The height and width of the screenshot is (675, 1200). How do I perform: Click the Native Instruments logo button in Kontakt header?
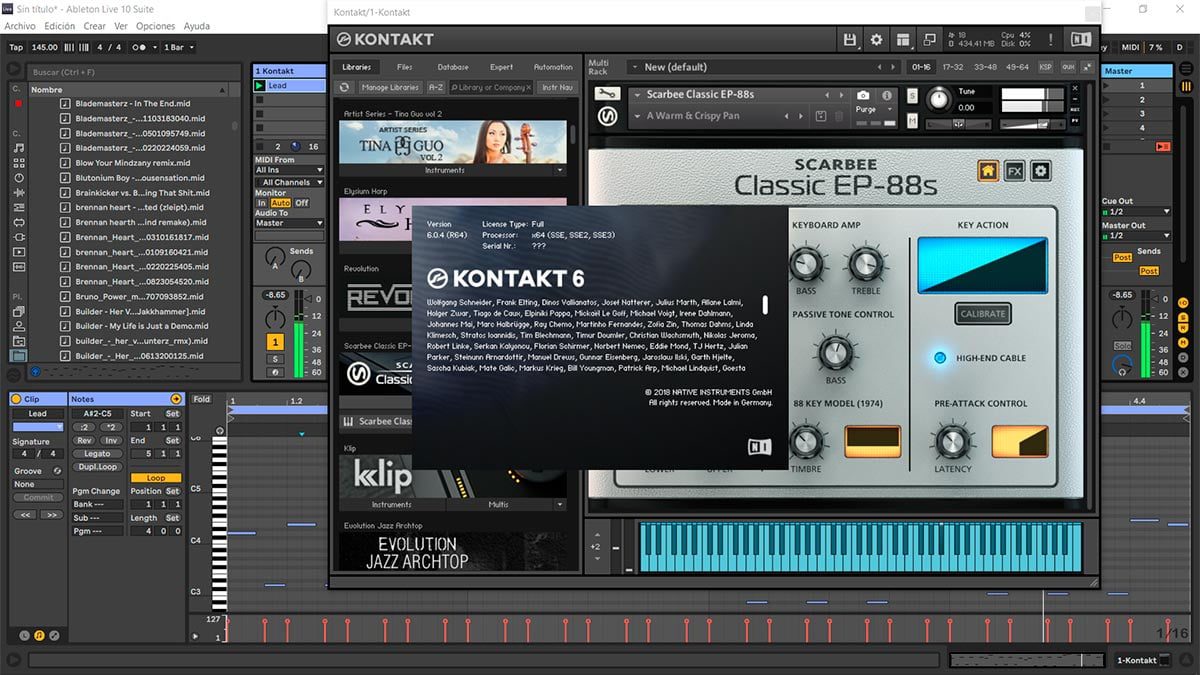[1081, 40]
